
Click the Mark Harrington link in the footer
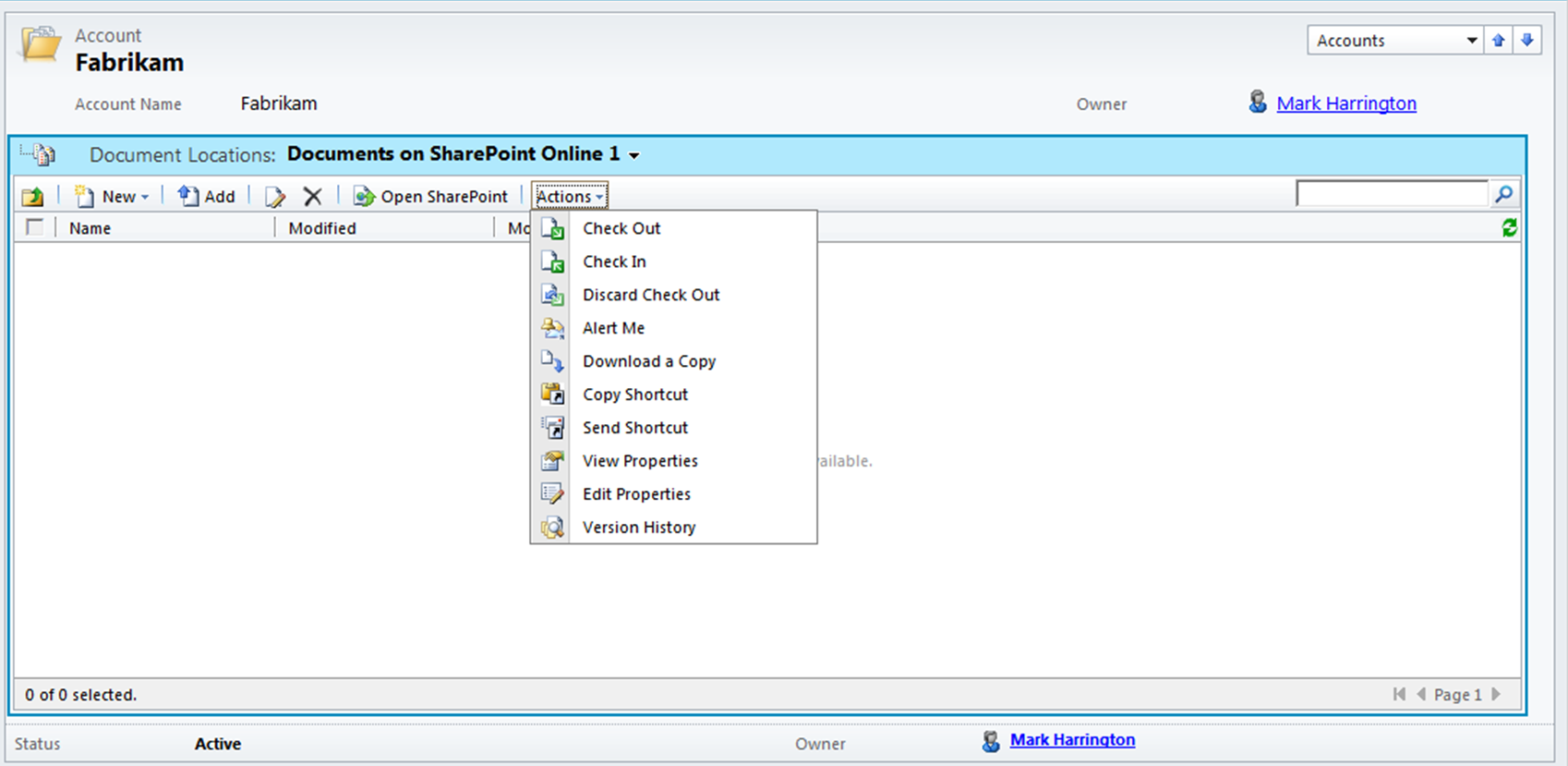pos(1071,740)
